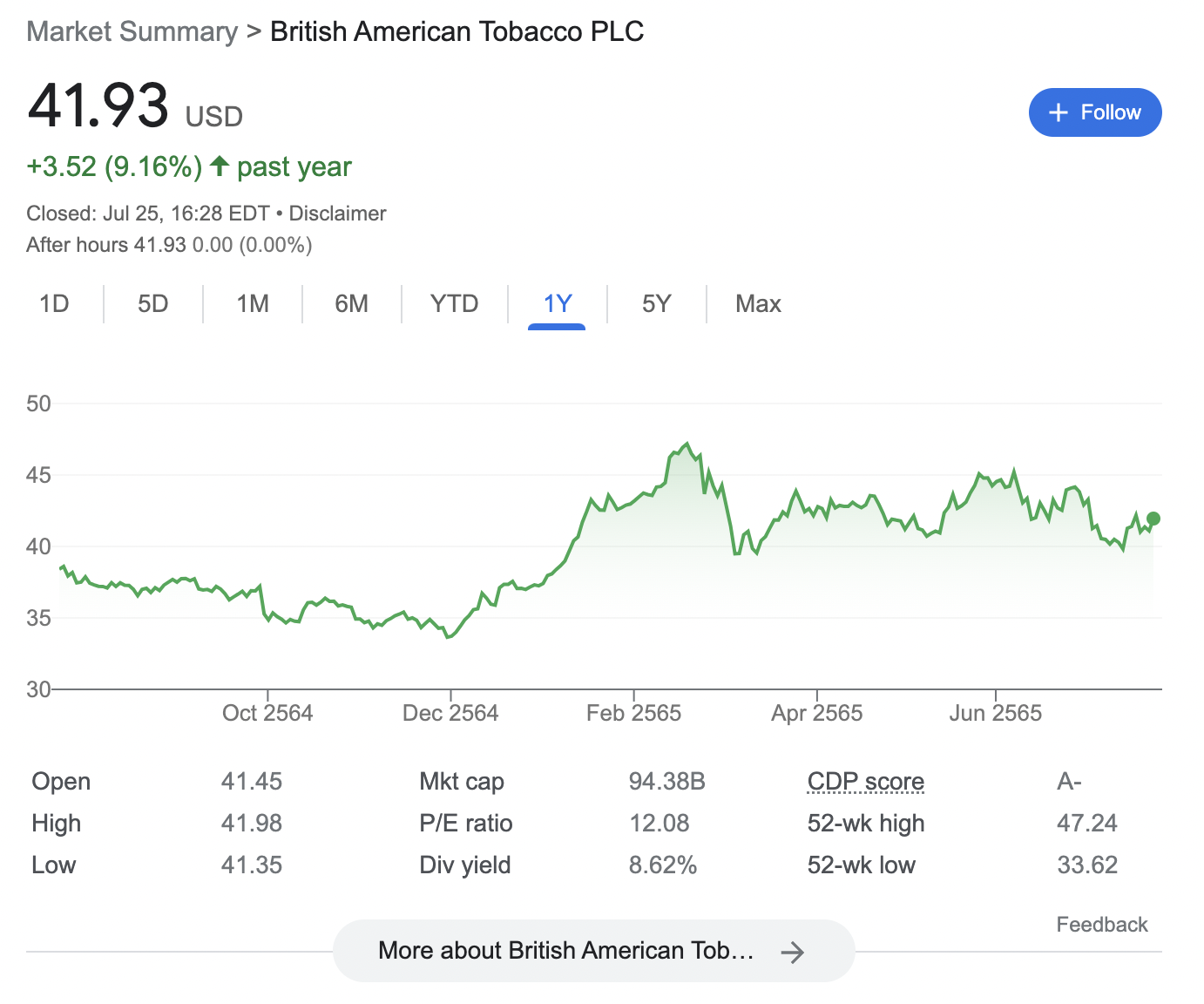Viewport: 1204px width, 1004px height.
Task: Click the arrow icon in More about button
Action: [x=792, y=952]
